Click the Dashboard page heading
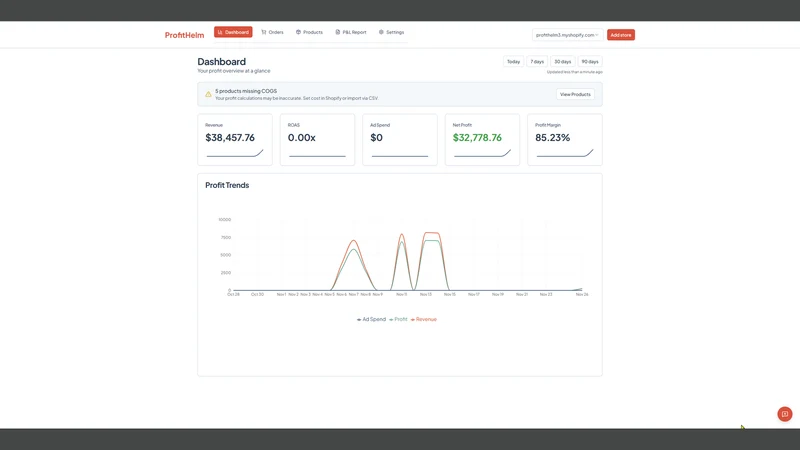 tap(221, 62)
